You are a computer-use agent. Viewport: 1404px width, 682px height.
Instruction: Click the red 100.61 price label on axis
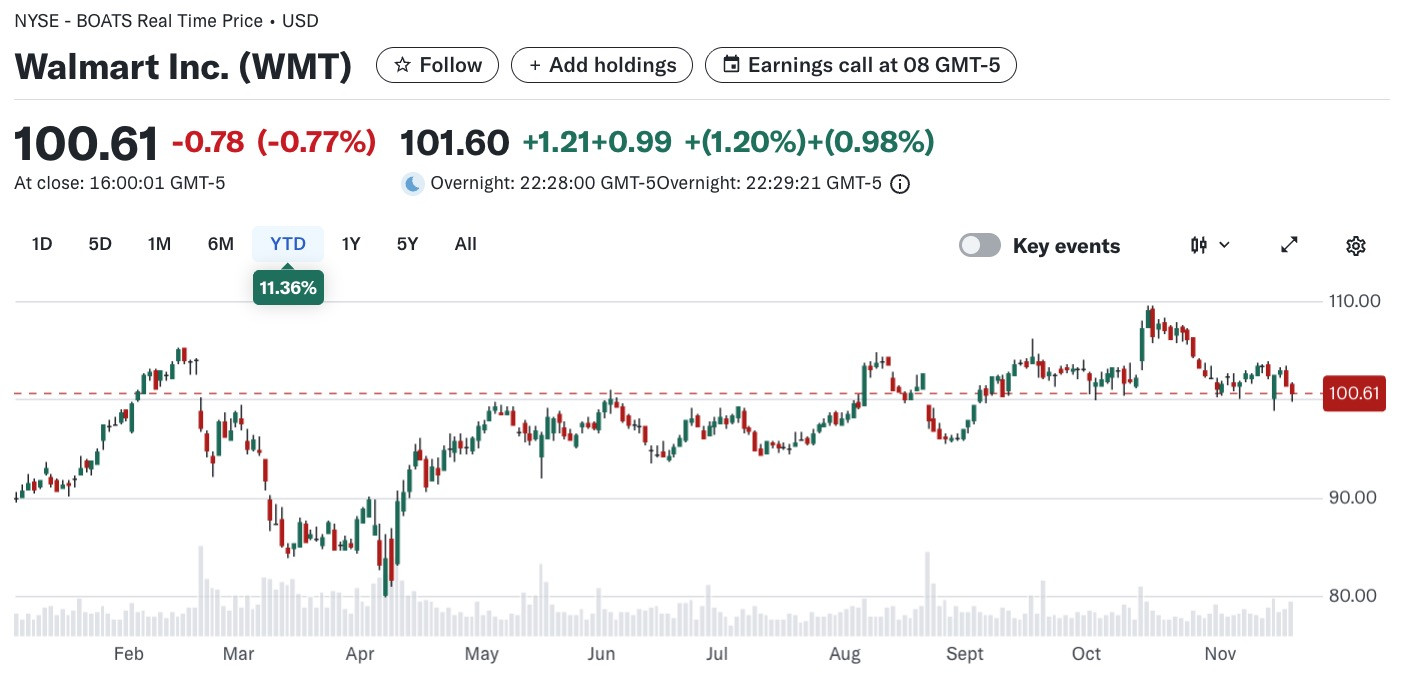1354,394
